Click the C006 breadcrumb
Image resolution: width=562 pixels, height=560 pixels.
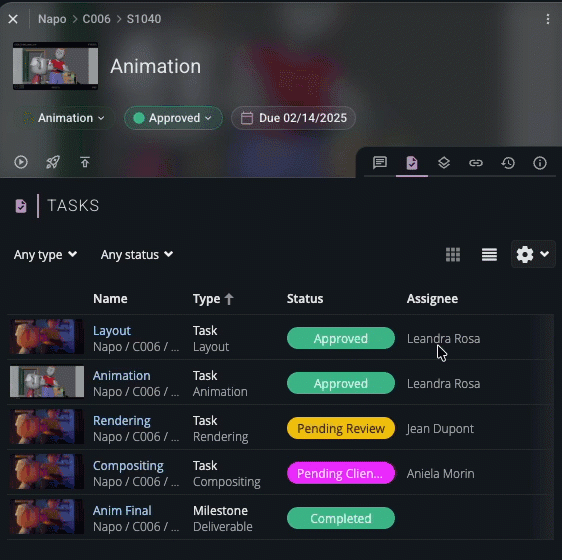96,19
